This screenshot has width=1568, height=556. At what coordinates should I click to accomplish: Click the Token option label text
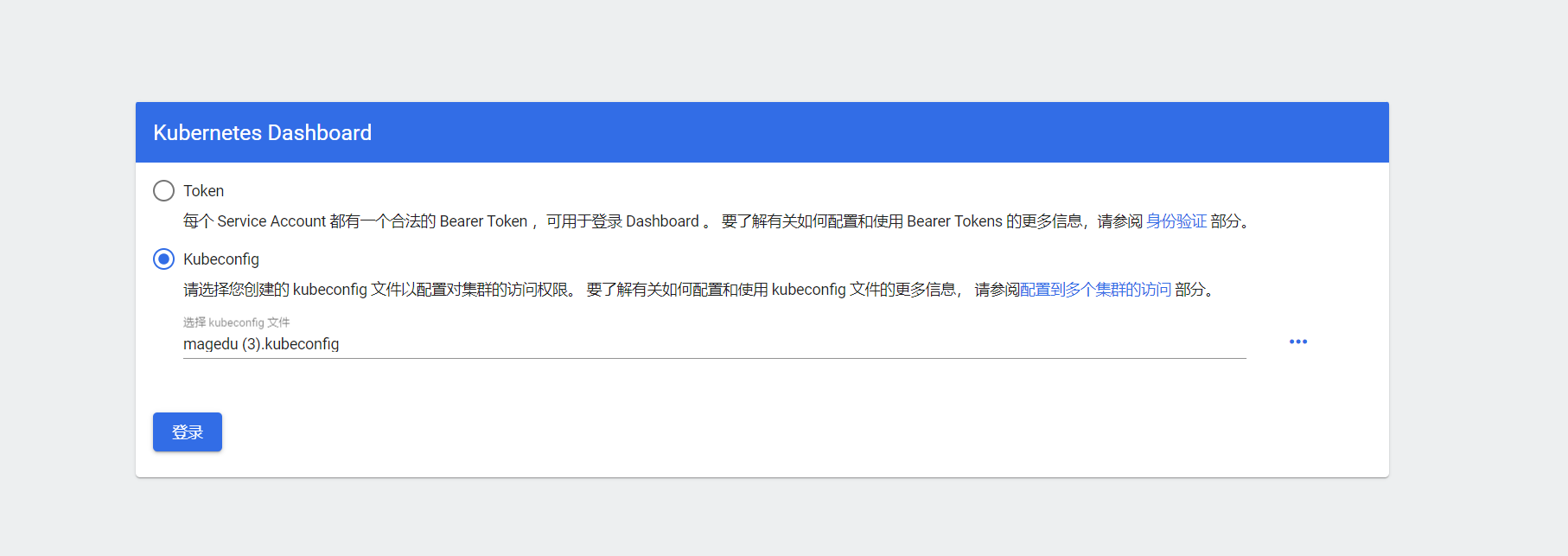coord(203,191)
